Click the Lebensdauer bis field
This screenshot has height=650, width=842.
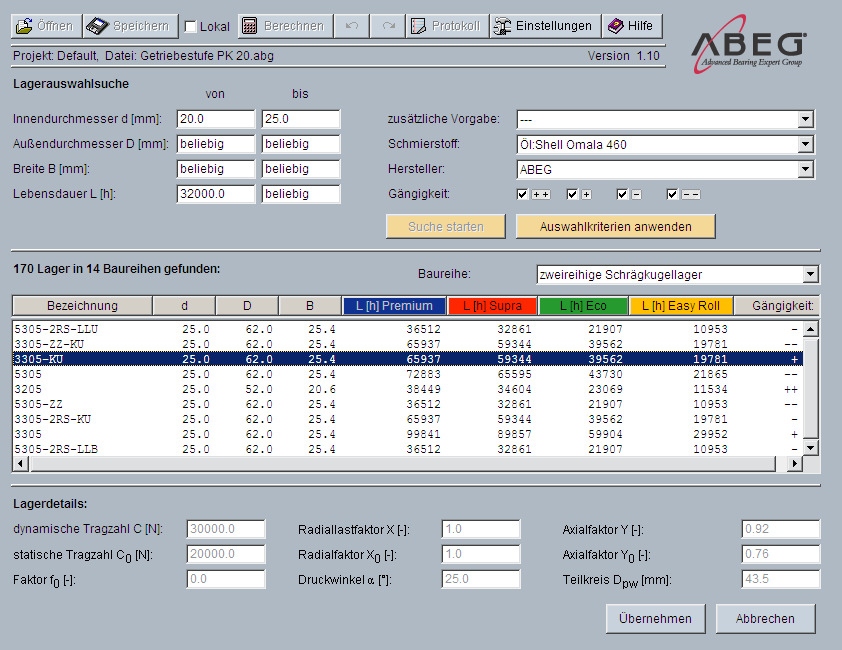pos(301,194)
